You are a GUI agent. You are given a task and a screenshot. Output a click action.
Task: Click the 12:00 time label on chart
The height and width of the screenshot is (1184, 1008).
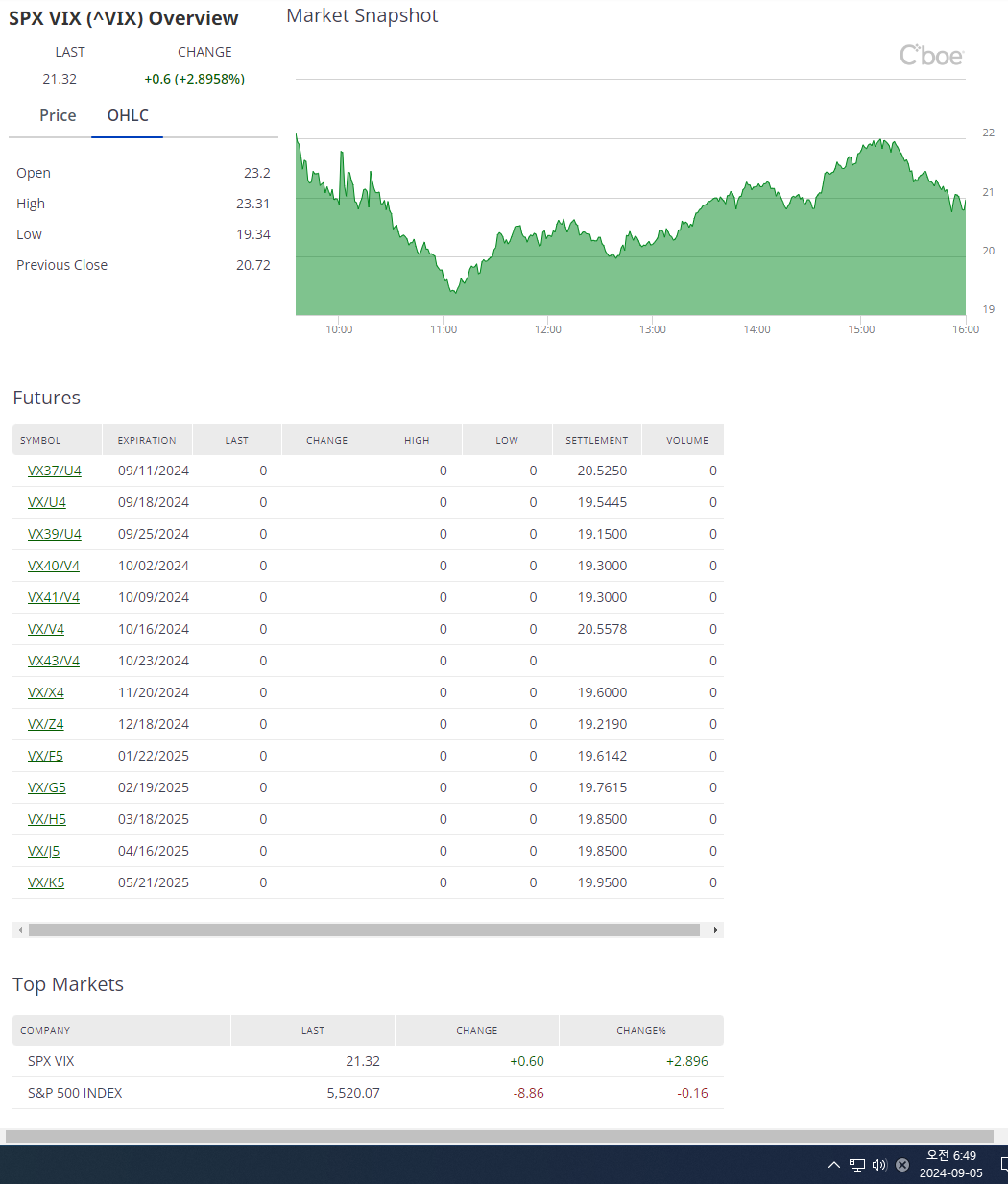coord(548,329)
